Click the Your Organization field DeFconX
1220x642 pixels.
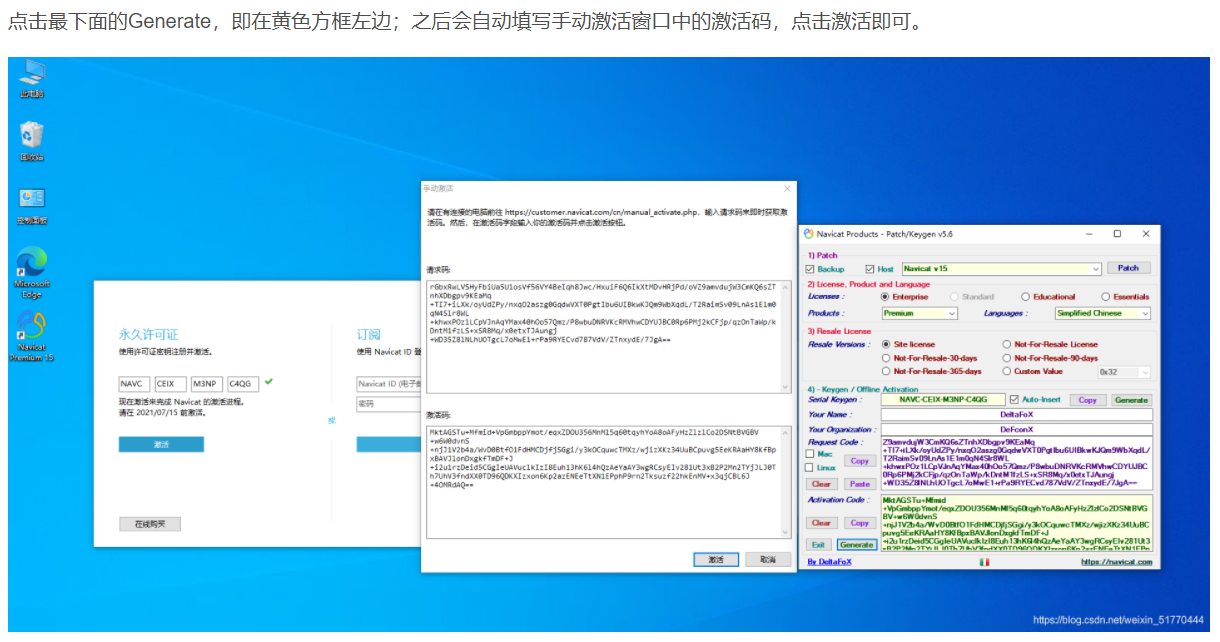pyautogui.click(x=1016, y=429)
